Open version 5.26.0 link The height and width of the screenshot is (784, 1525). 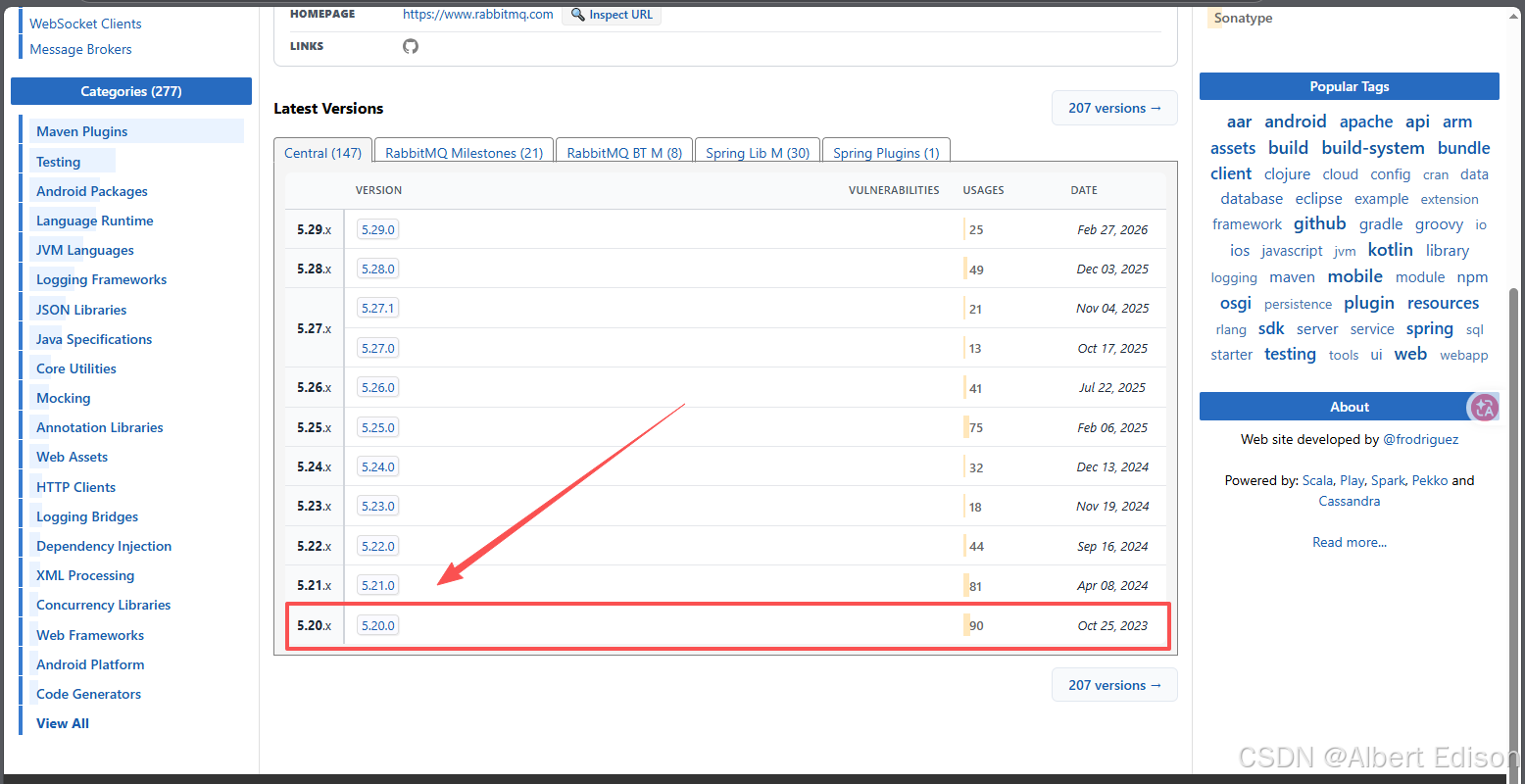pos(377,387)
